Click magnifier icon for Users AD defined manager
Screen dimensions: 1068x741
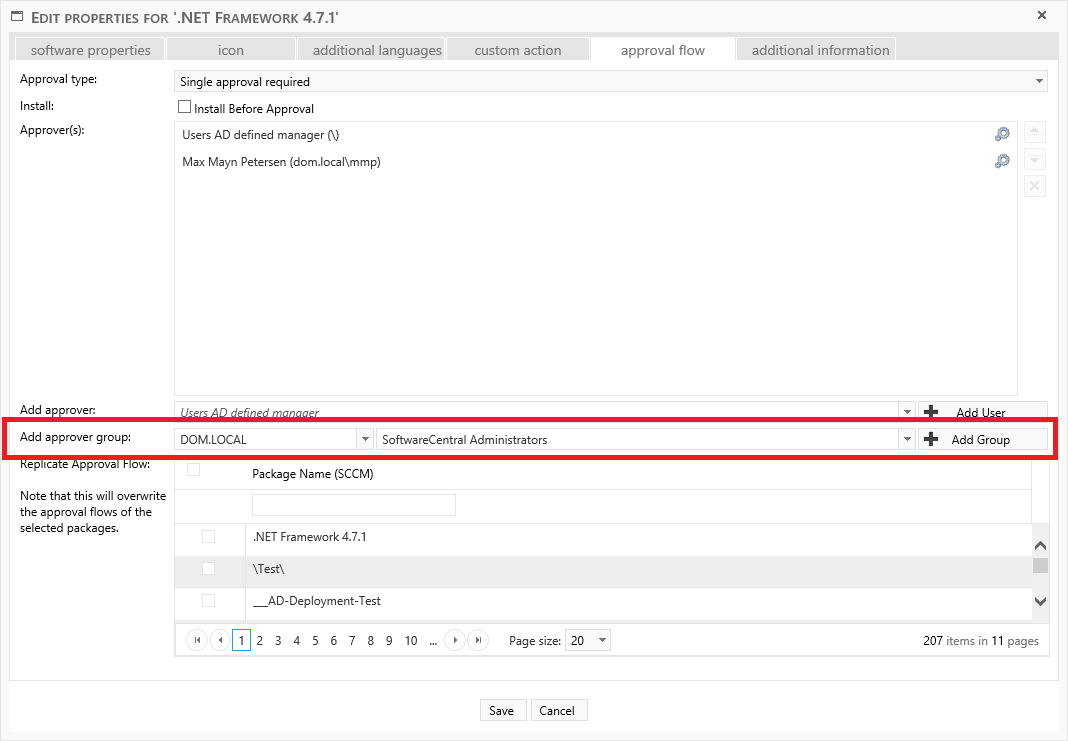click(1001, 135)
